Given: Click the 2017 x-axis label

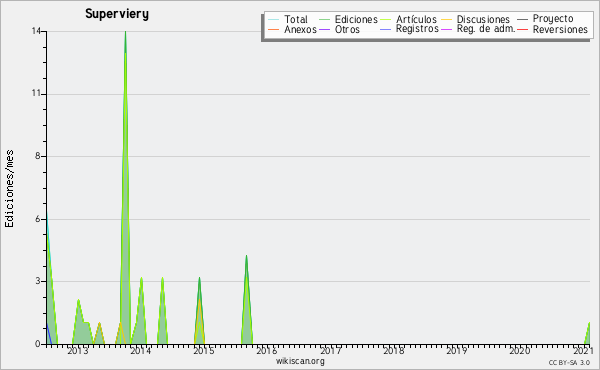Looking at the screenshot, I should [x=330, y=351].
